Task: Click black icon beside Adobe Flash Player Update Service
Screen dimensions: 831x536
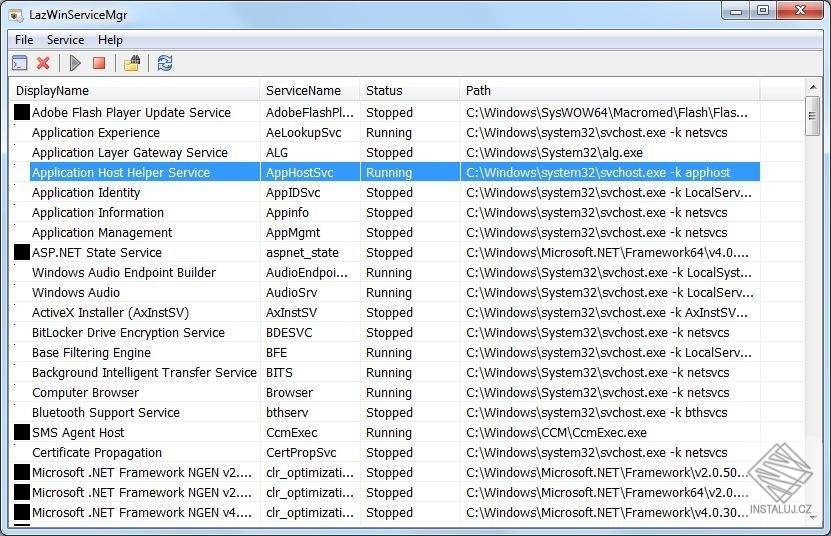Action: coord(22,112)
